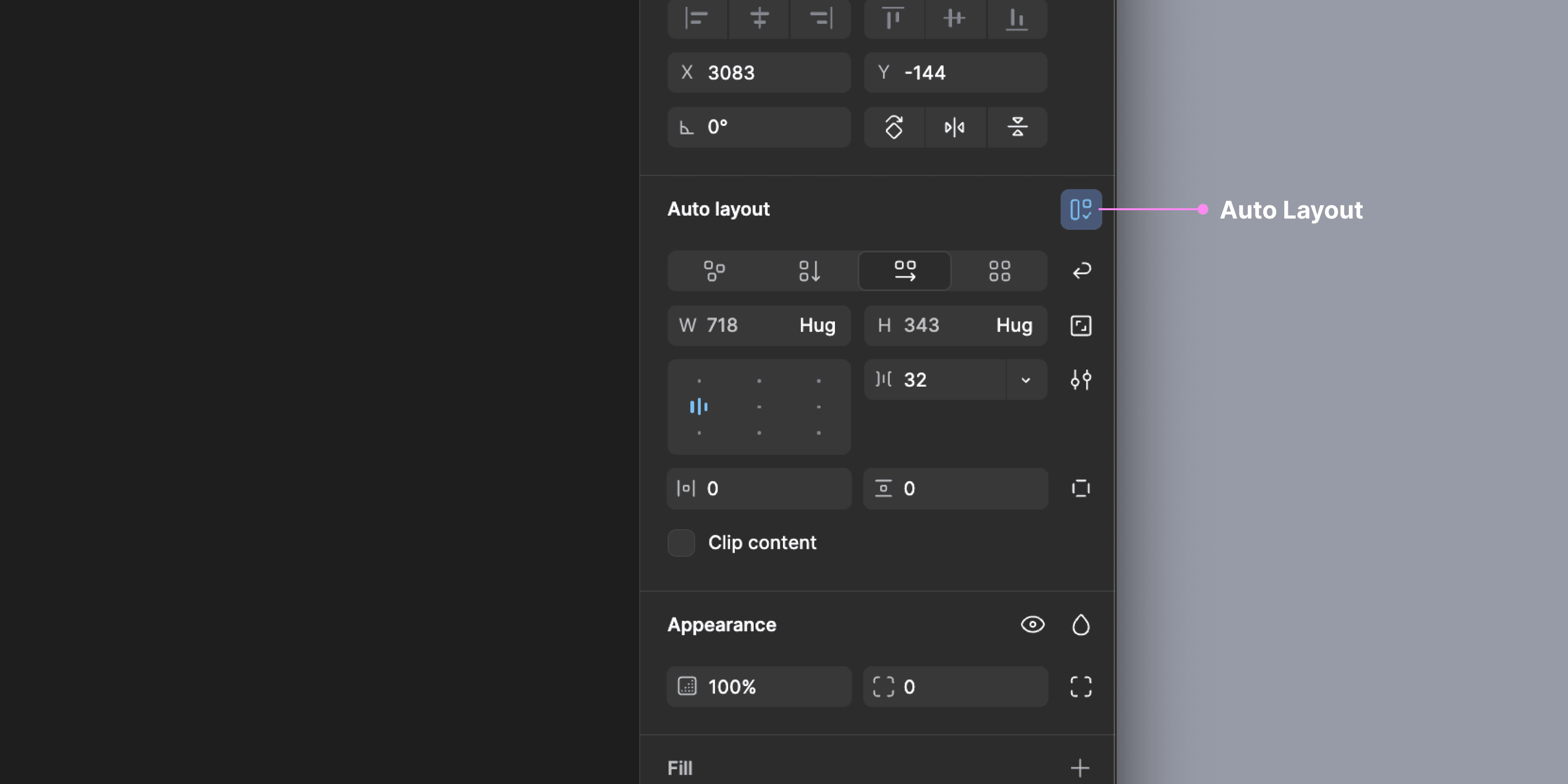Click the rotate 90 degrees icon

coord(894,127)
